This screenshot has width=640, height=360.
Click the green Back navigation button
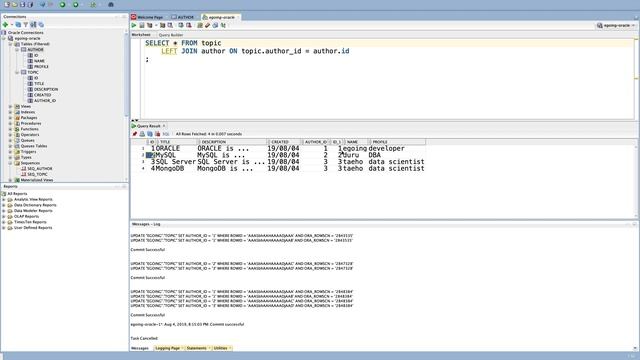pos(62,4)
